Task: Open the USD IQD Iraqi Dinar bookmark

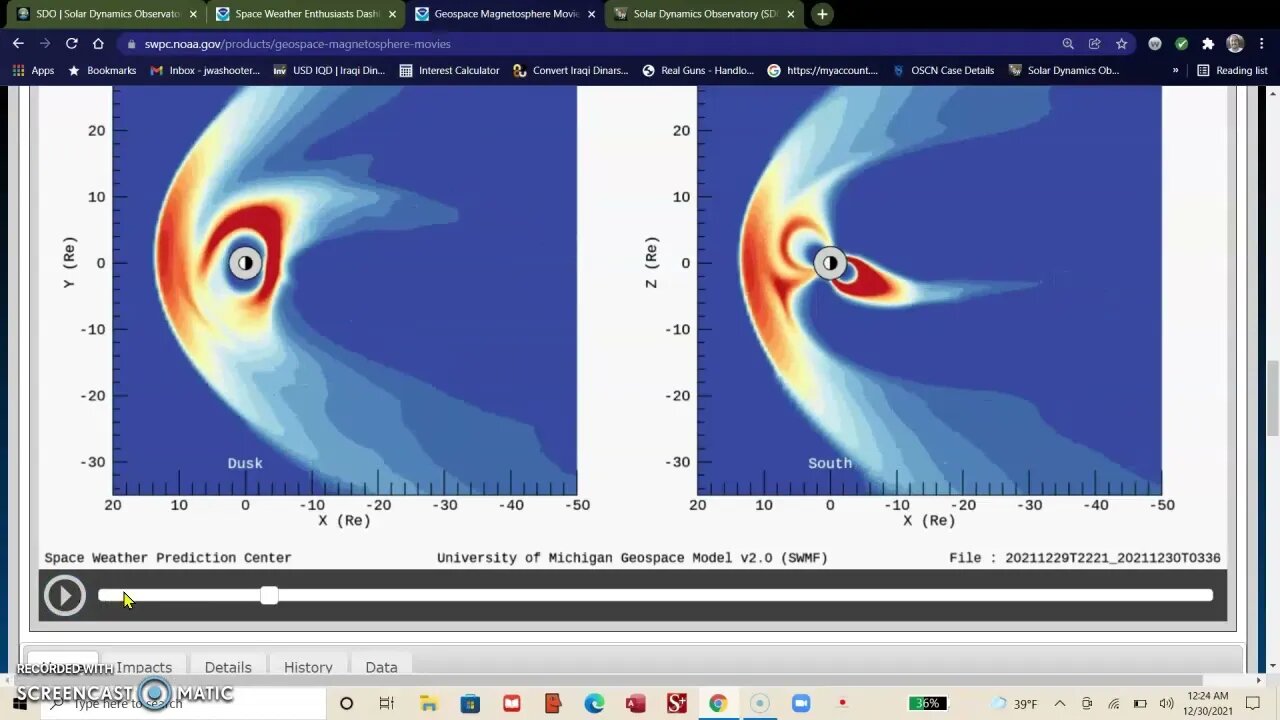Action: [x=329, y=71]
